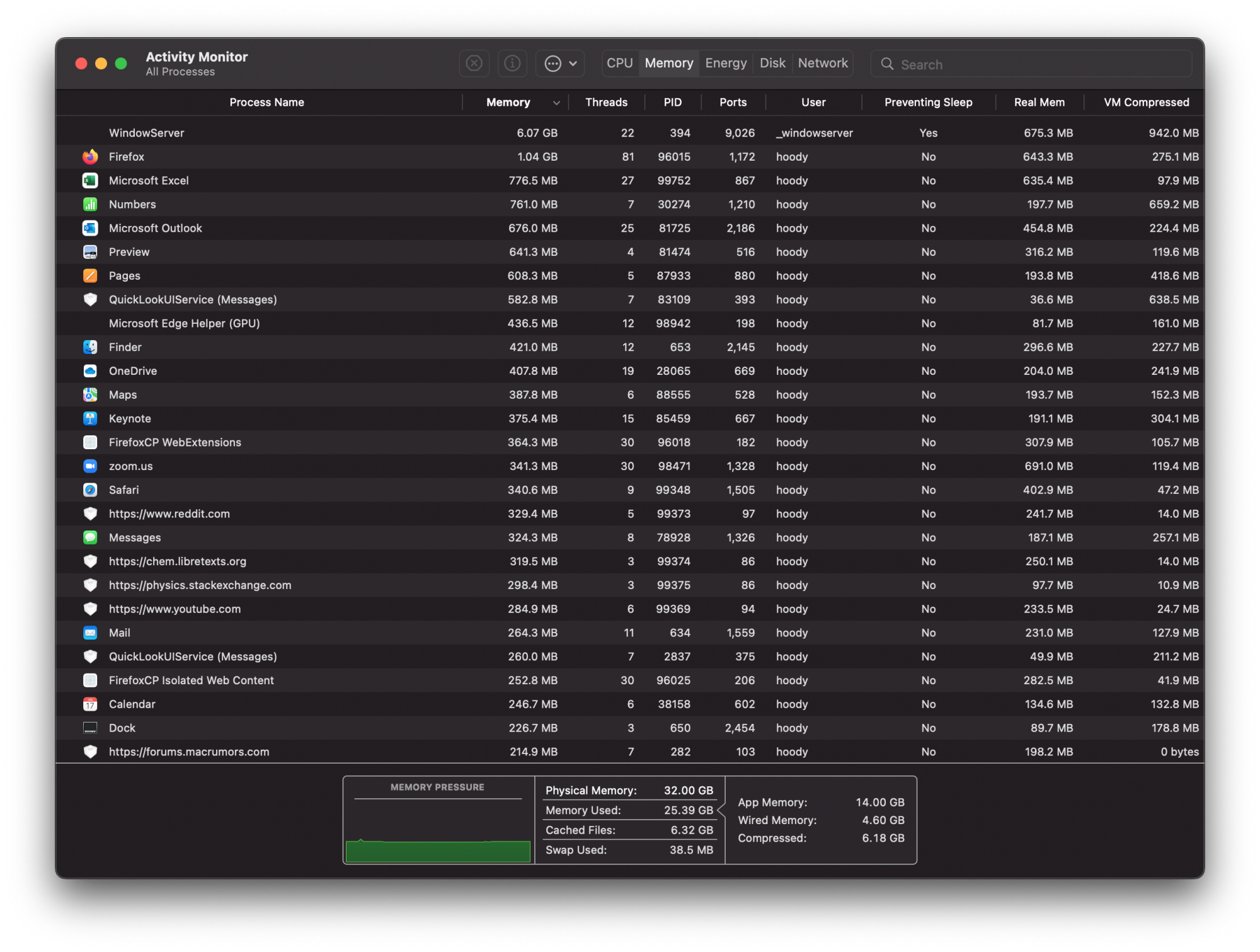Image resolution: width=1260 pixels, height=952 pixels.
Task: Click the Numbers app icon
Action: (x=90, y=205)
